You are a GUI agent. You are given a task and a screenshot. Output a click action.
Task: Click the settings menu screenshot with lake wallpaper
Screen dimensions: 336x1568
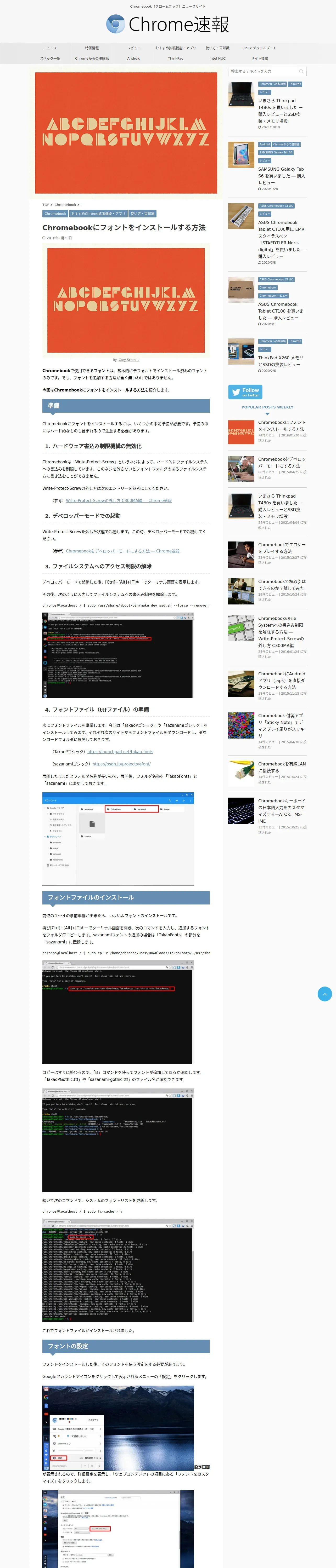118,1428
